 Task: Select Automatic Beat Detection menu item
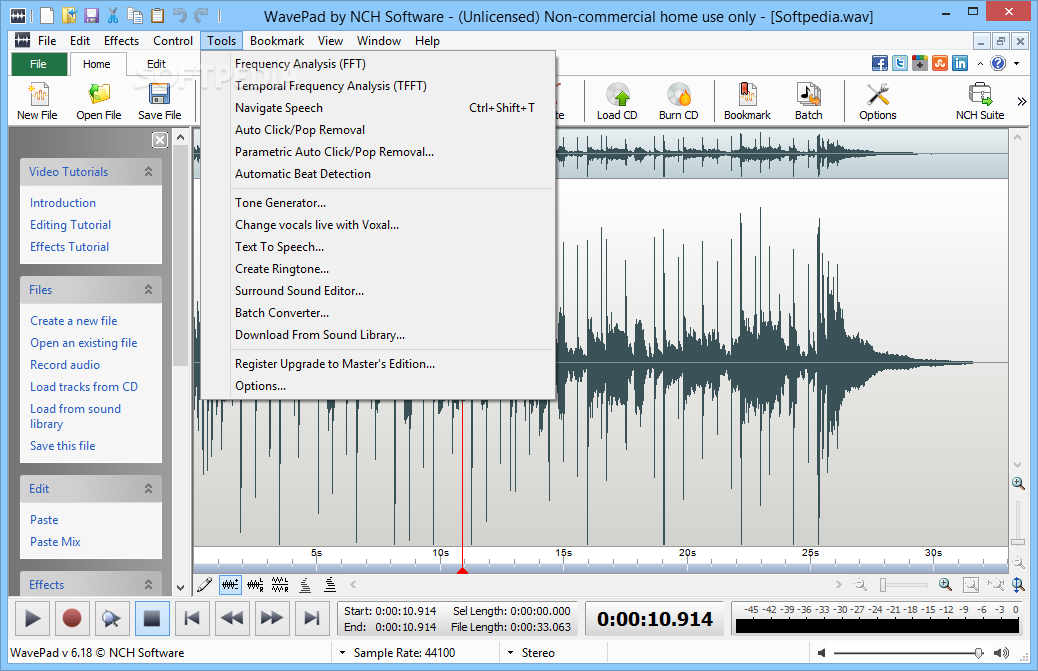tap(303, 173)
